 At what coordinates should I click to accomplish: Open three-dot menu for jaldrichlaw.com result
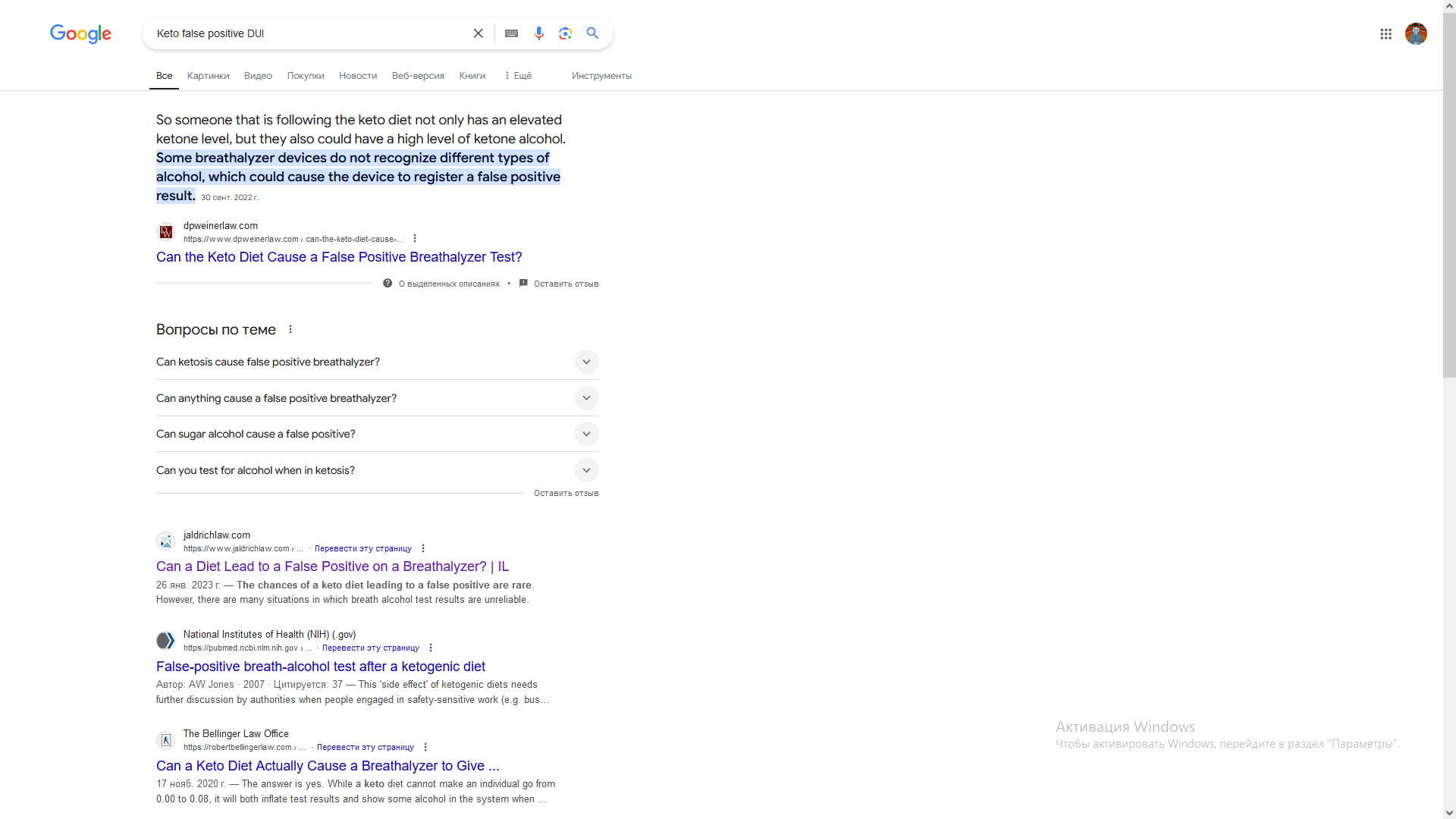coord(423,548)
